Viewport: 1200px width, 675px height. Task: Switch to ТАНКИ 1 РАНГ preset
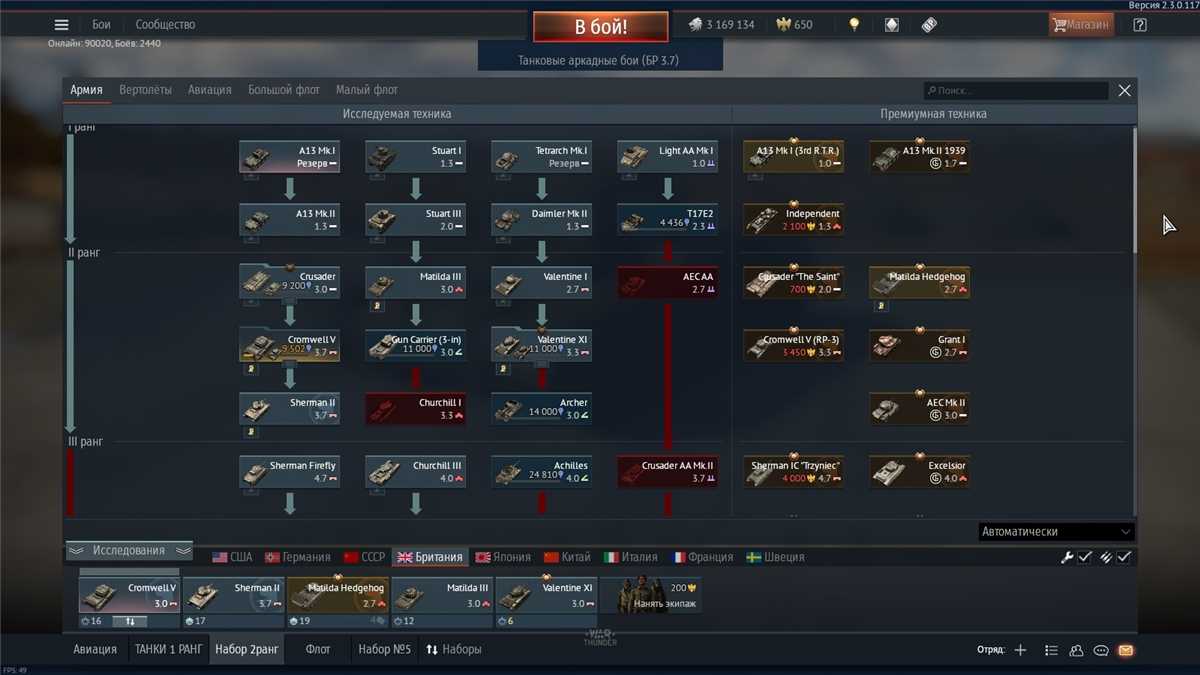coord(168,649)
